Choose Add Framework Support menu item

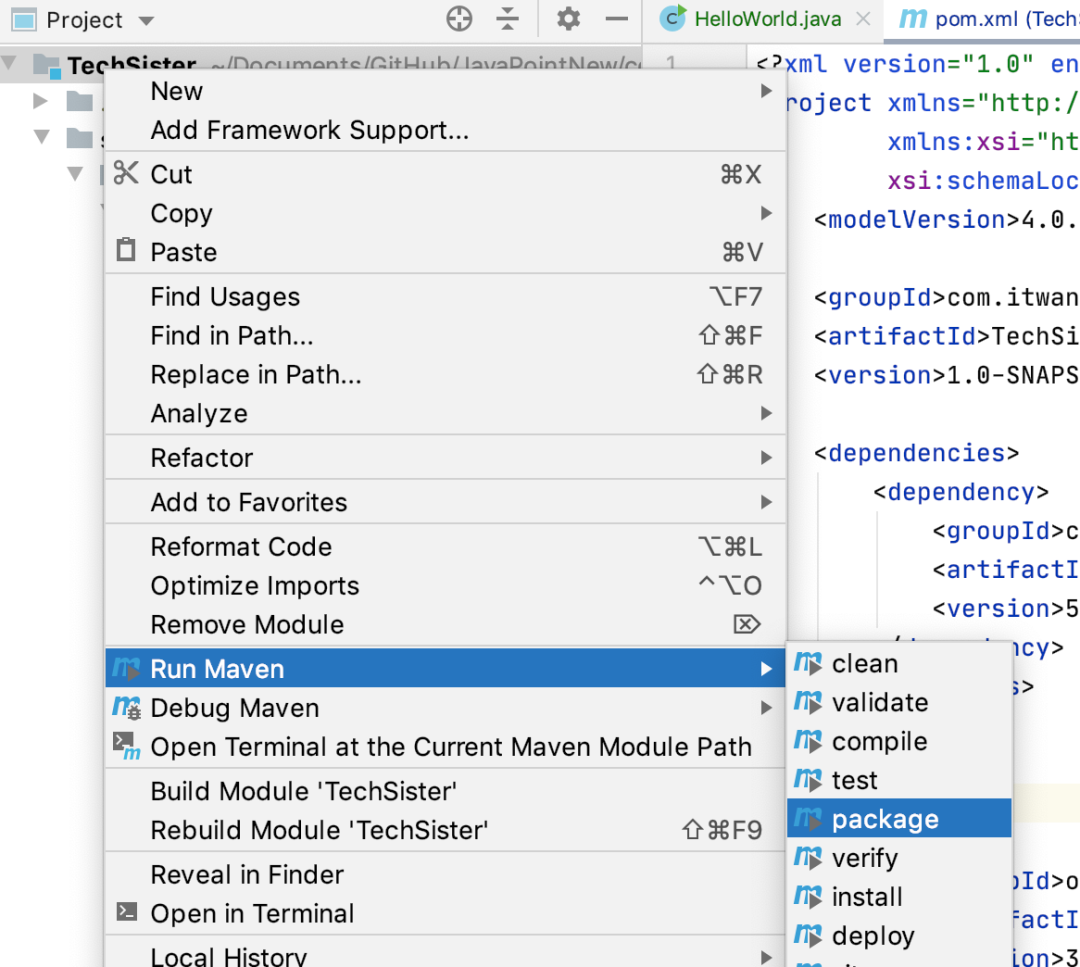[x=446, y=130]
